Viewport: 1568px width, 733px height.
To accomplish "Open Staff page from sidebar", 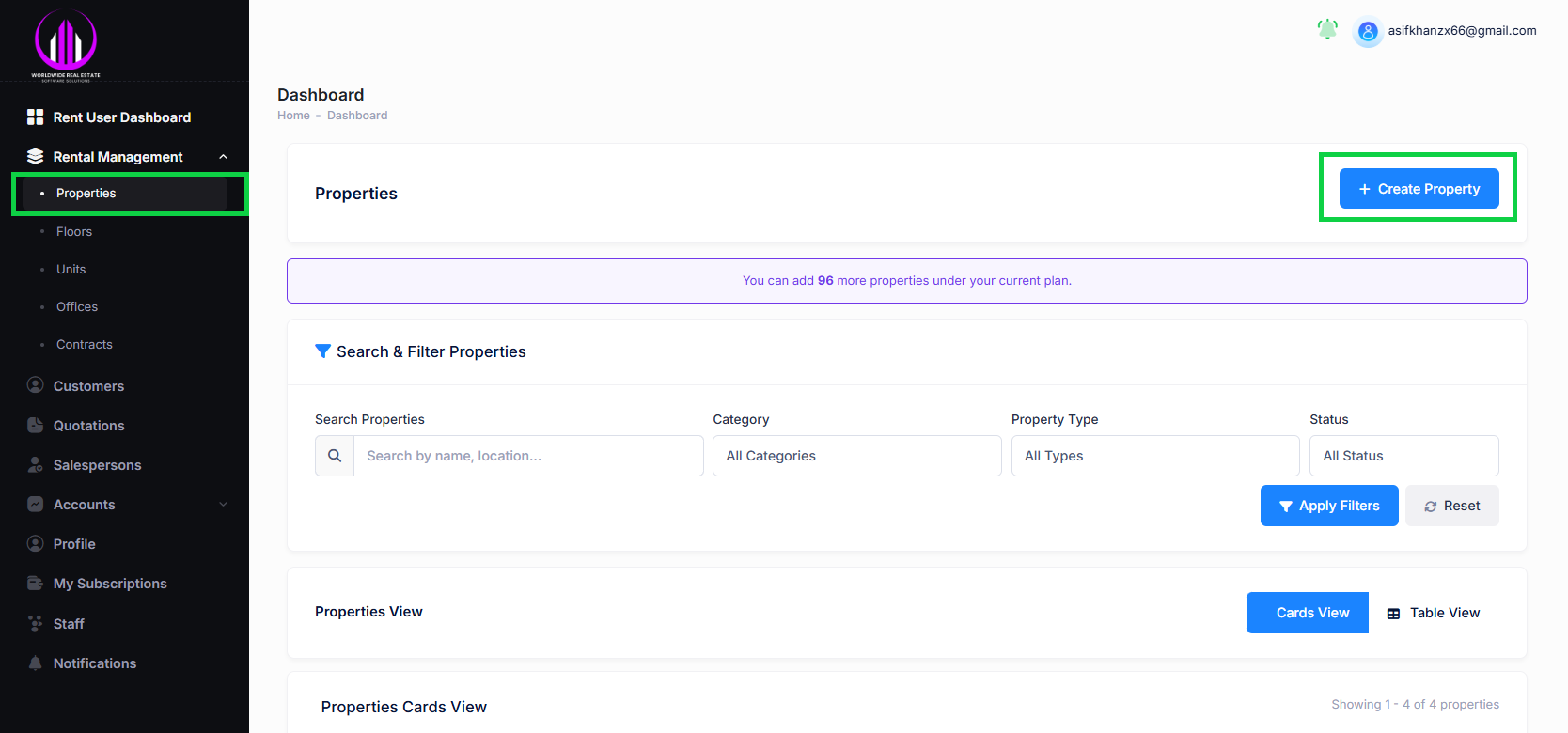I will pos(69,624).
